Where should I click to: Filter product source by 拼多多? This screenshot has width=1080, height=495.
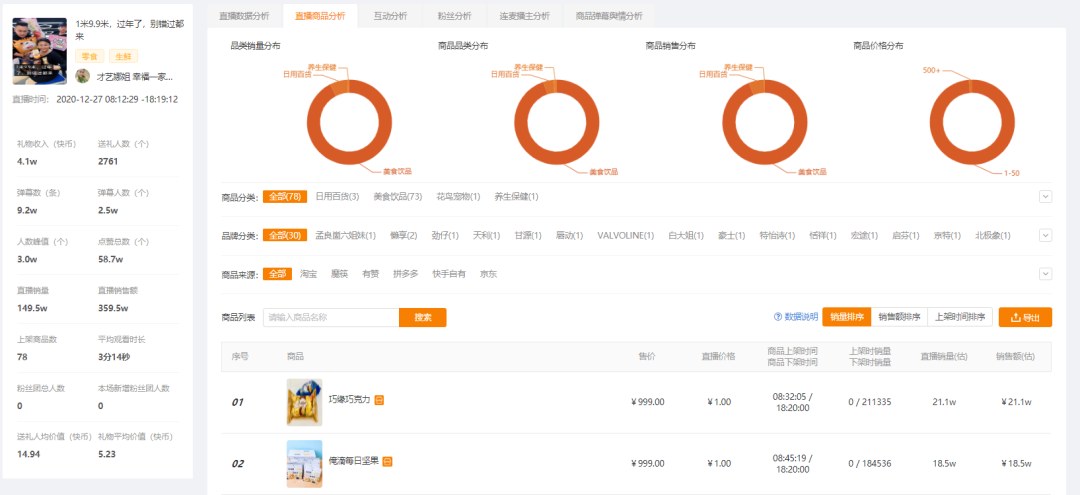406,274
